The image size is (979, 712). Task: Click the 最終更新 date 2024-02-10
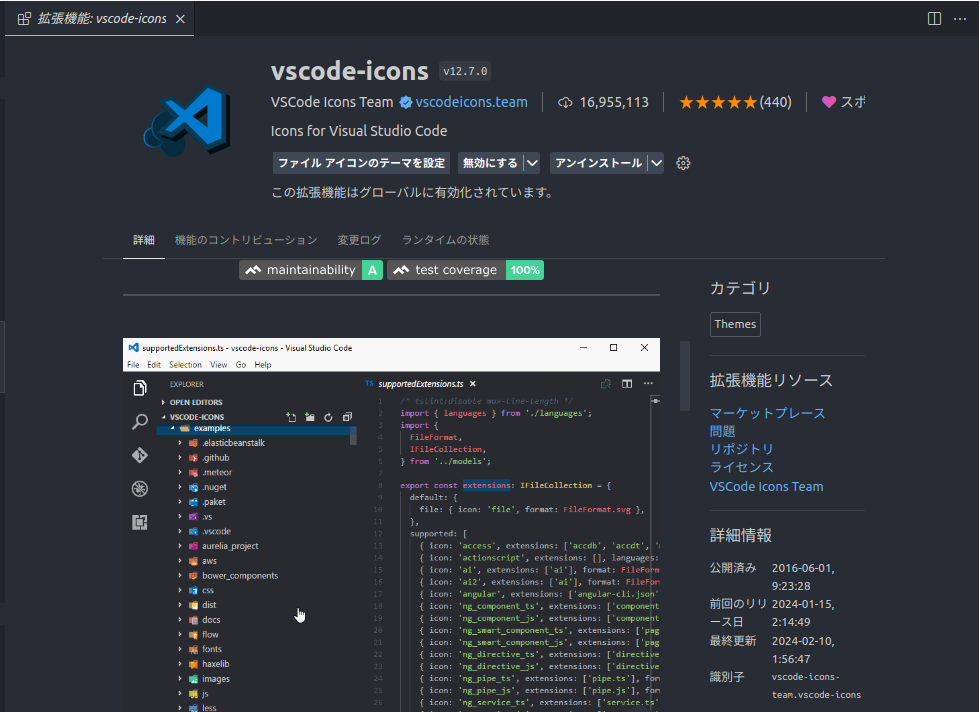pos(803,650)
